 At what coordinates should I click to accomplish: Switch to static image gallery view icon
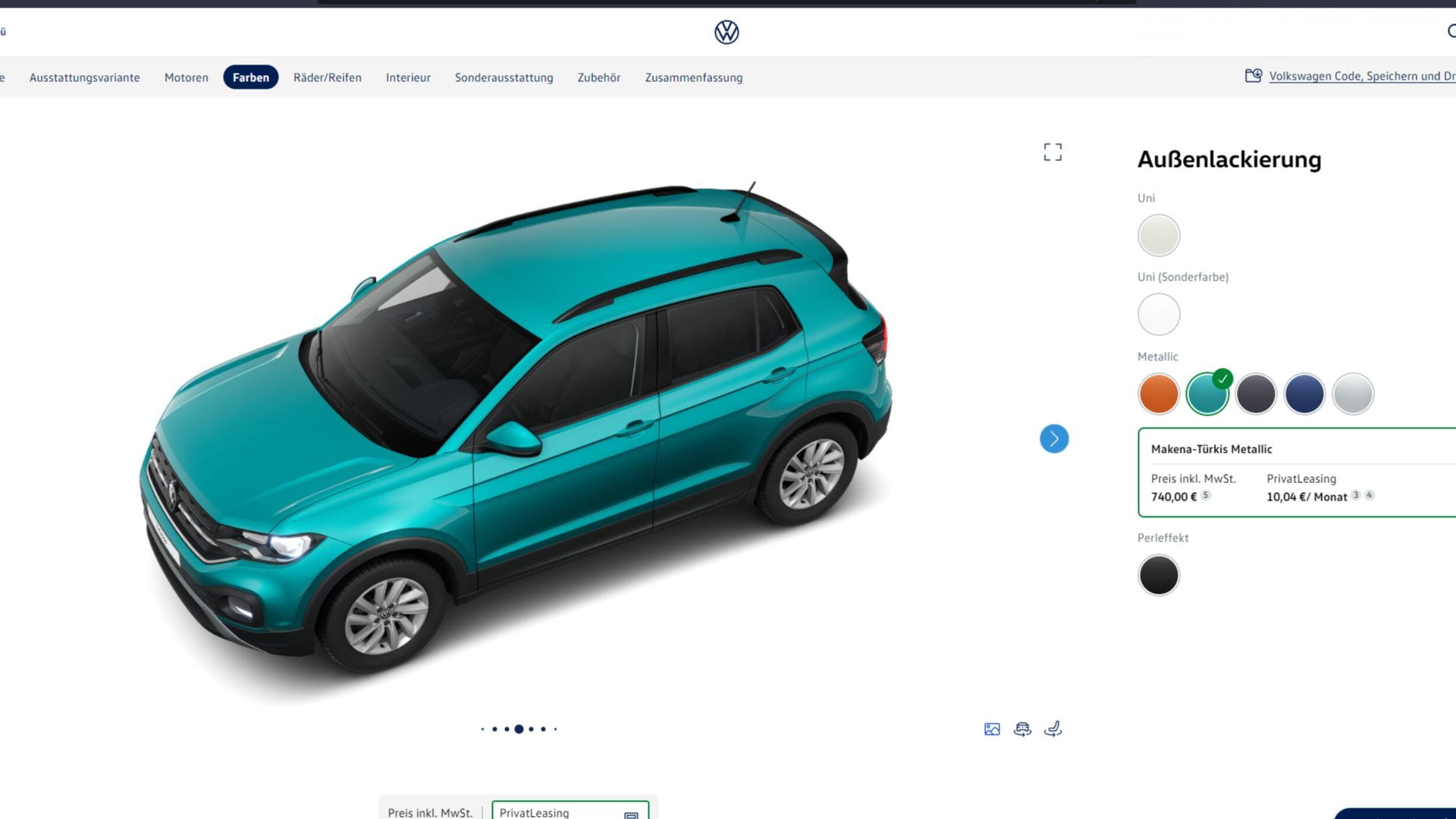click(x=992, y=730)
